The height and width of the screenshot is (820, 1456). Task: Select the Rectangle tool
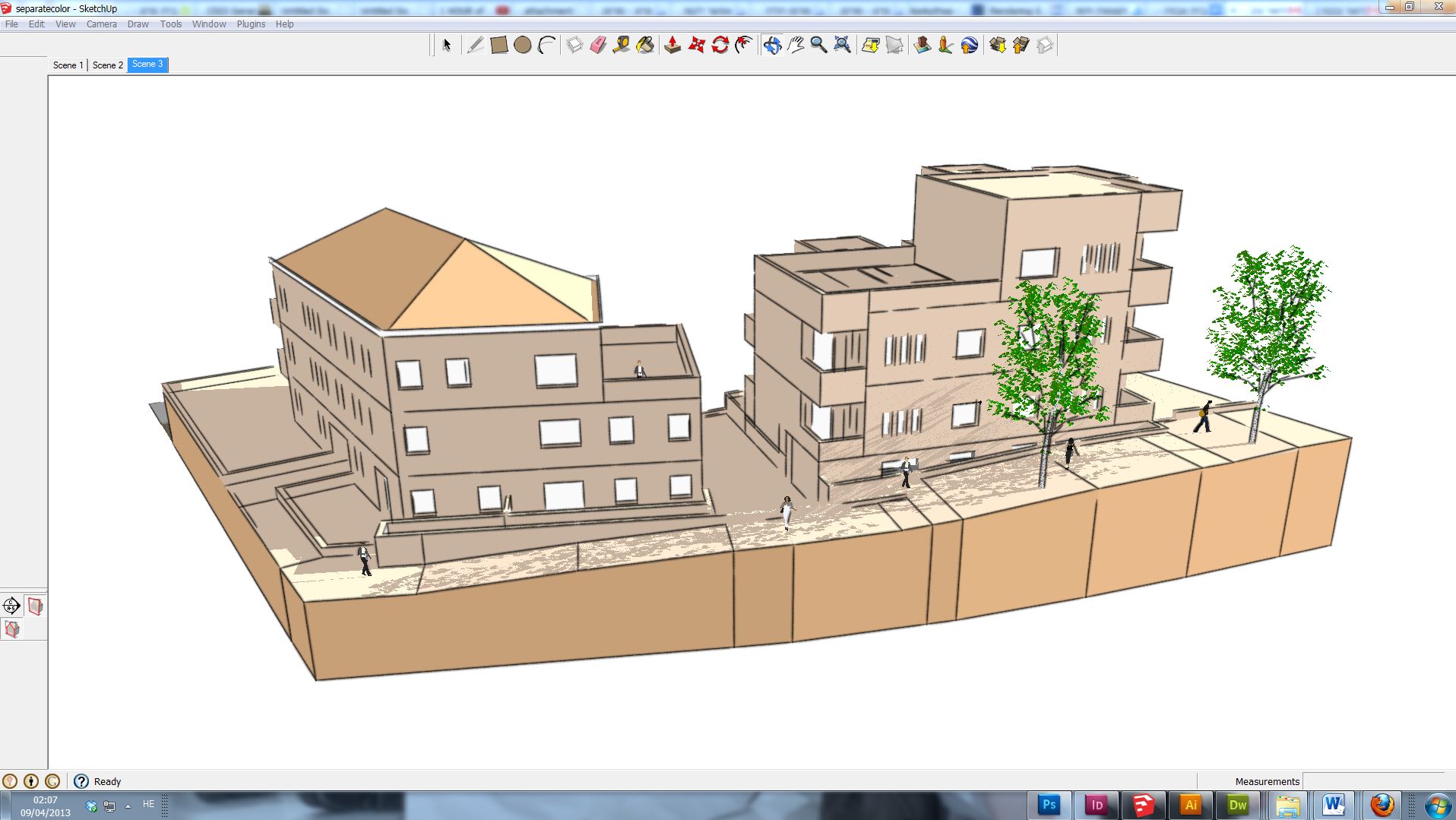click(x=499, y=45)
